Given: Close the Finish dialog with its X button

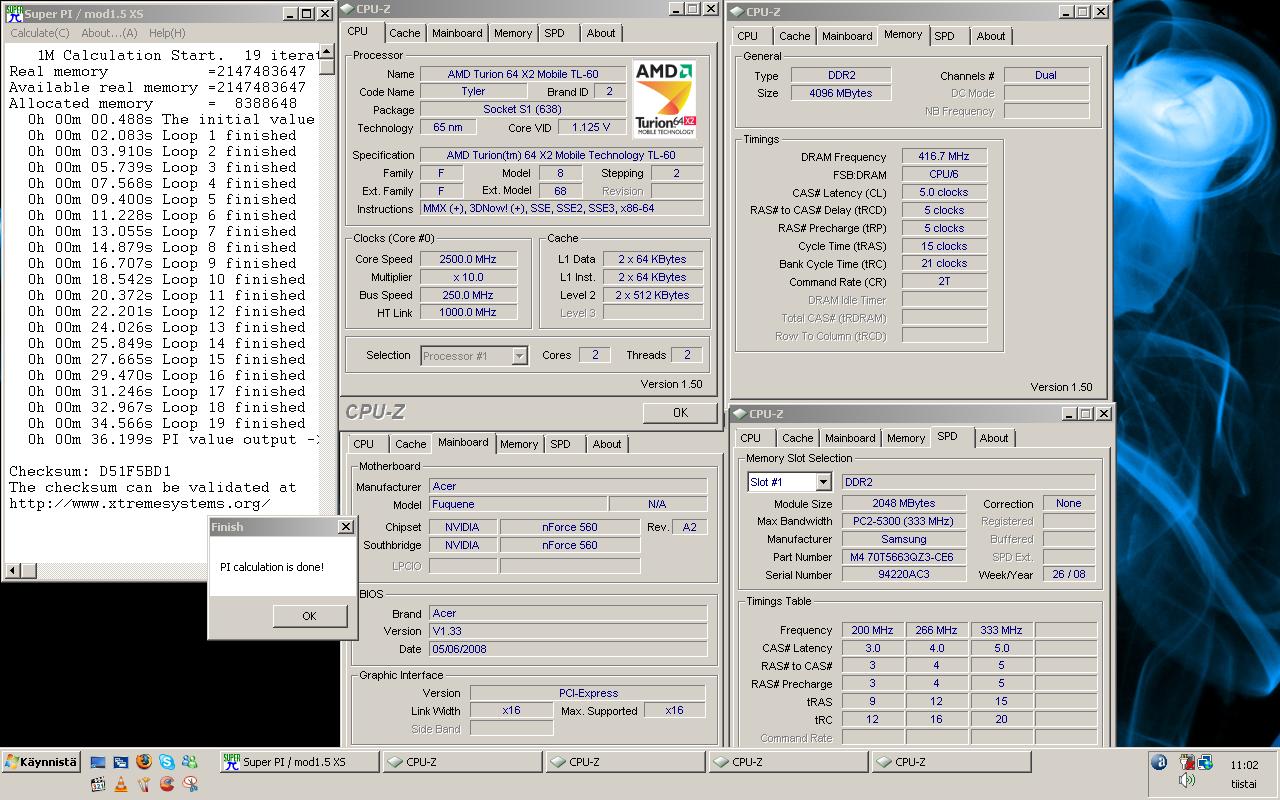Looking at the screenshot, I should coord(346,527).
